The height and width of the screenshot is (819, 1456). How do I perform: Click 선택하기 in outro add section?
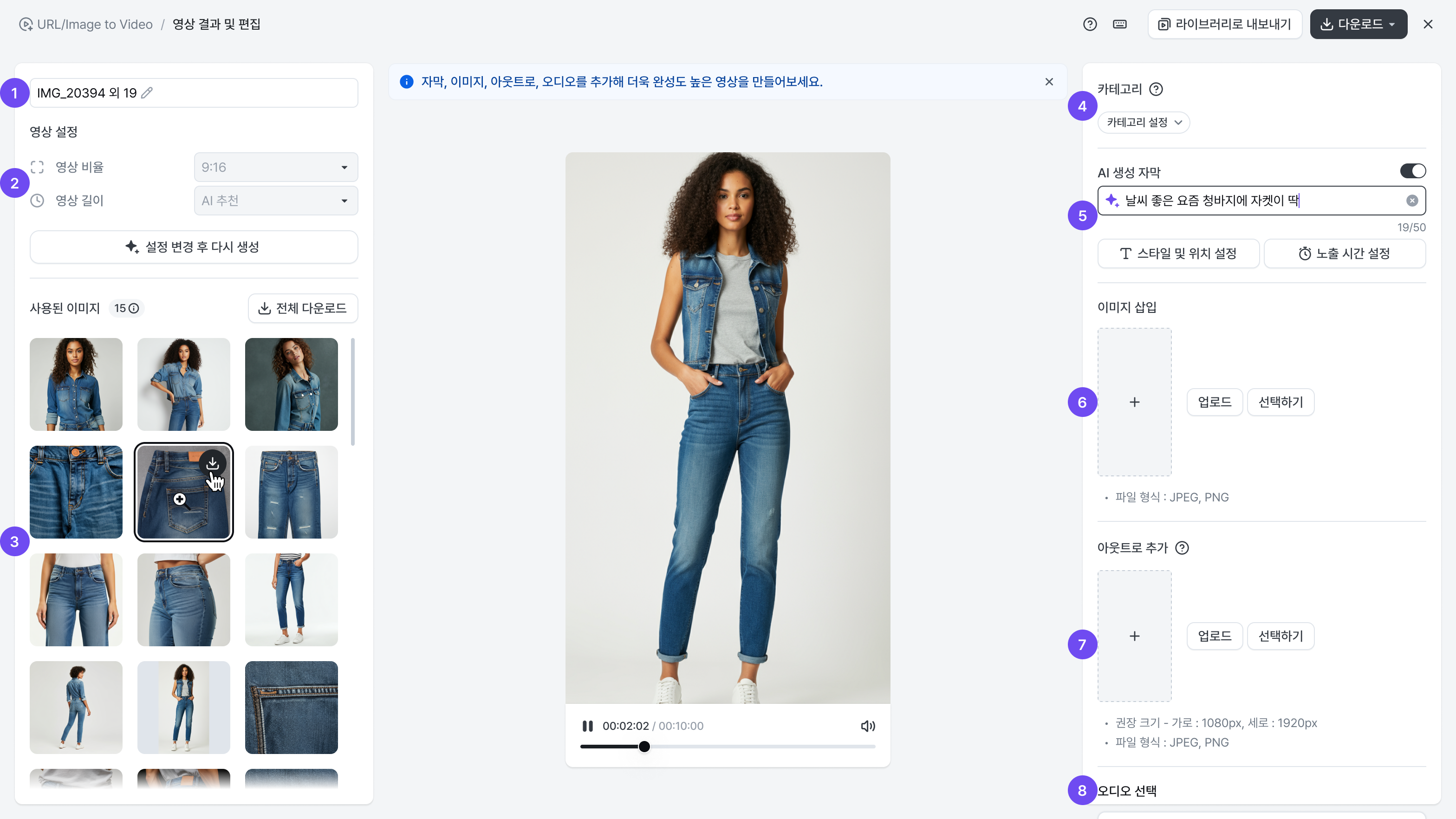click(1281, 636)
